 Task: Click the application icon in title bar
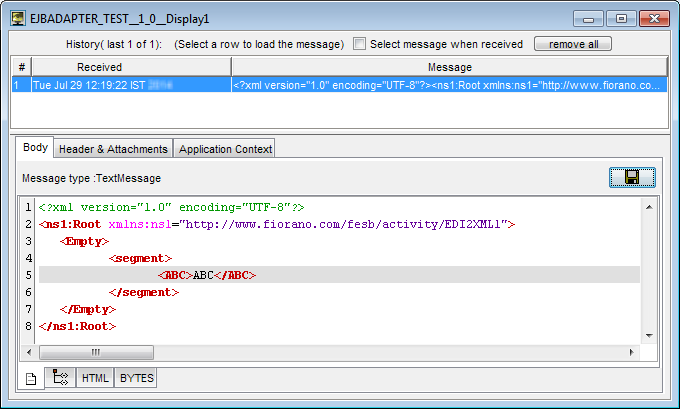[x=18, y=18]
